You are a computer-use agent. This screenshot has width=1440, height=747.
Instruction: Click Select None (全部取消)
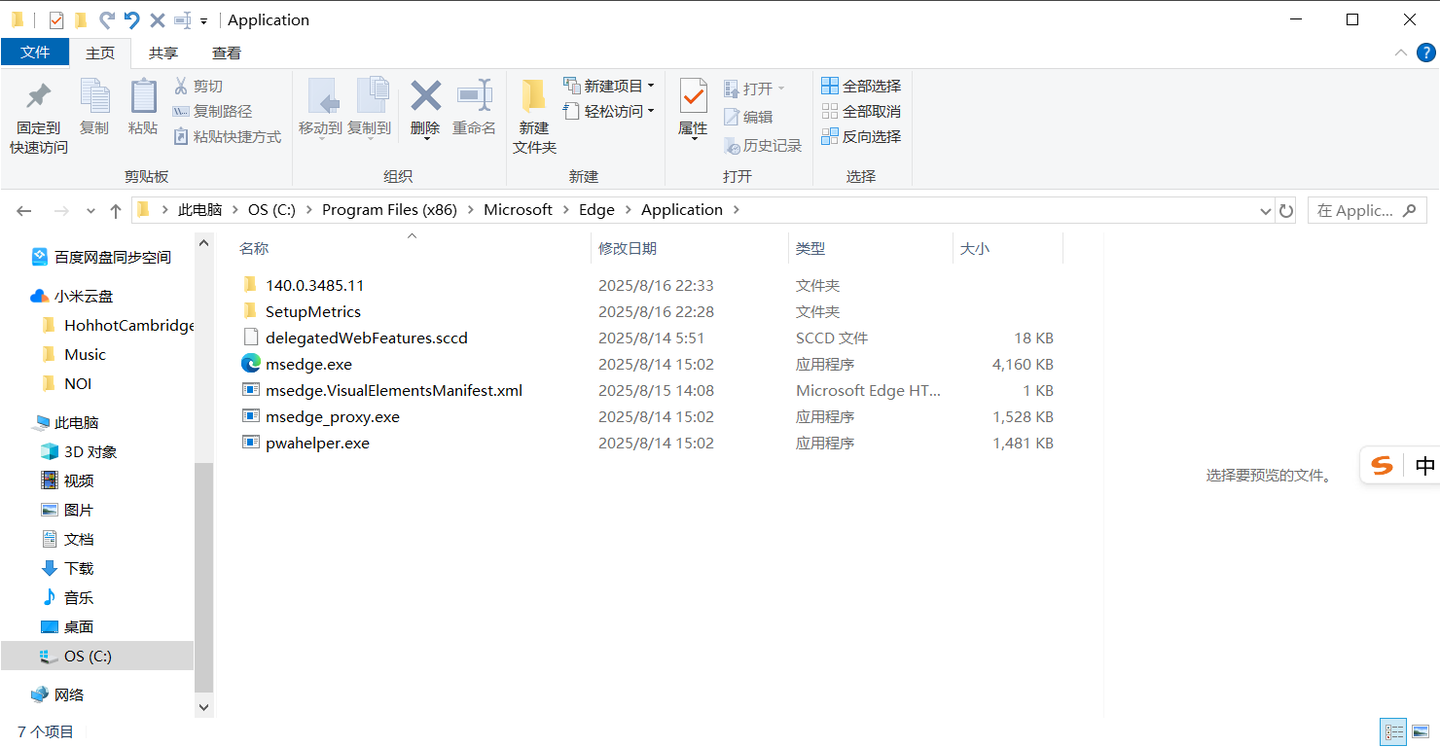click(861, 111)
